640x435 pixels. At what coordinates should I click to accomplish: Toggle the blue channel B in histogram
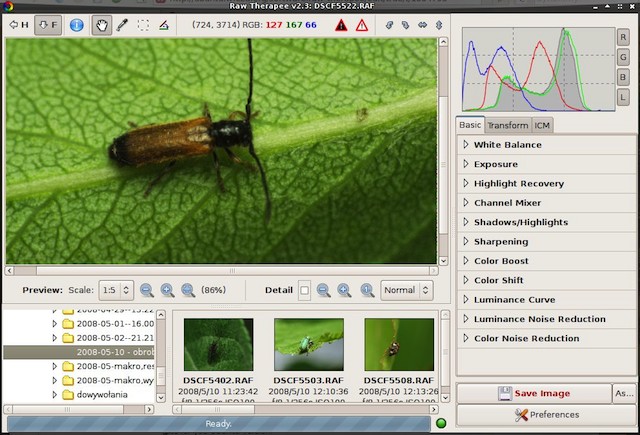(x=623, y=77)
